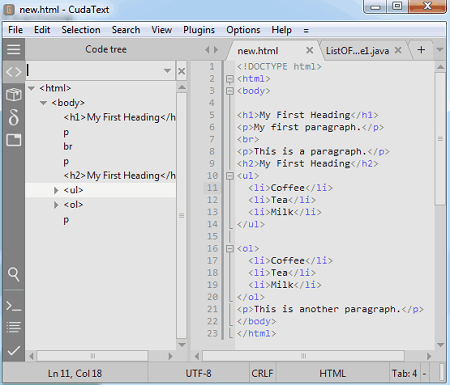Click the editor vertical scrollbar down arrow
450x385 pixels.
(440, 345)
